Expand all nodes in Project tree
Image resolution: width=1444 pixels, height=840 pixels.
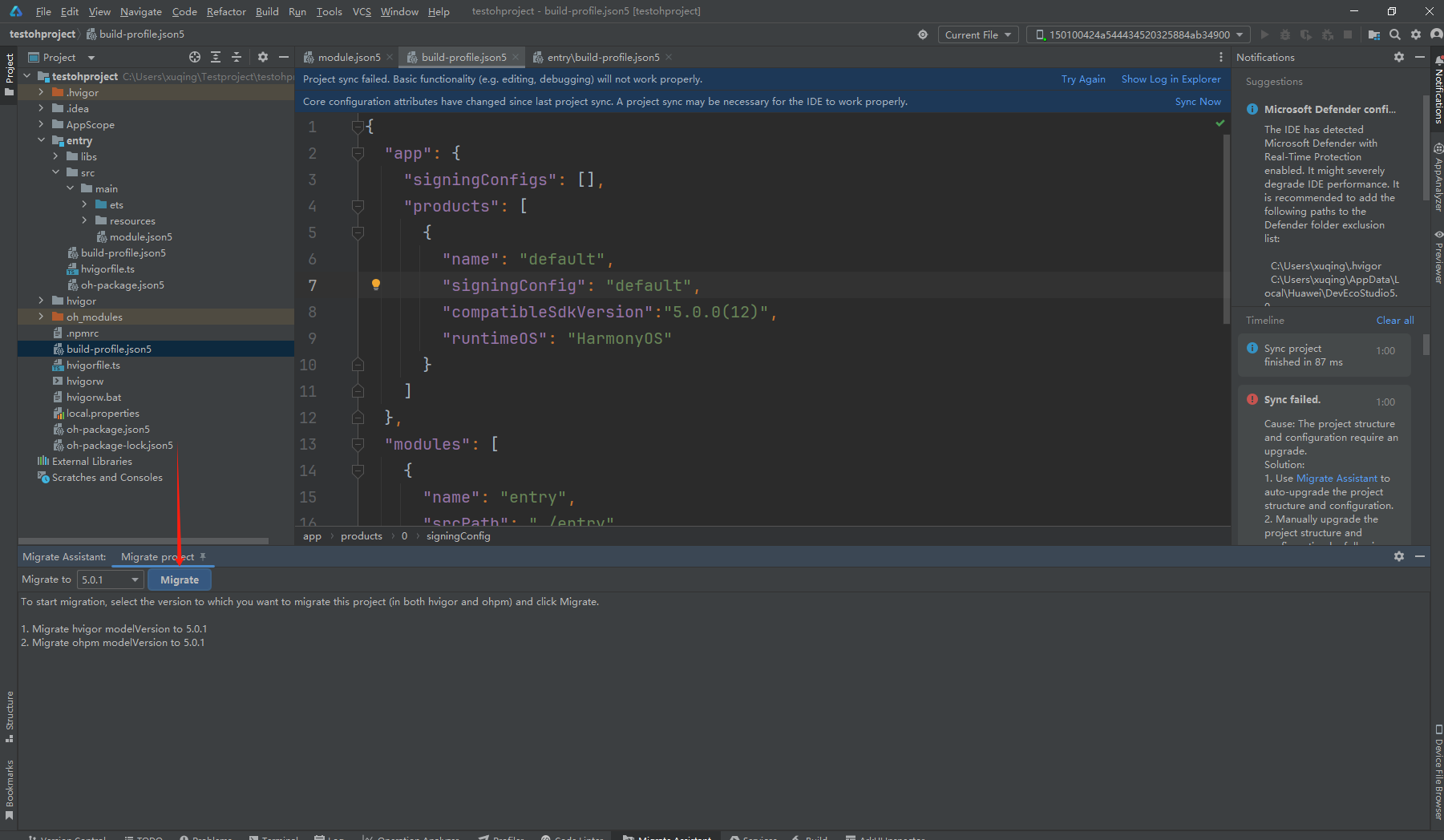[x=216, y=57]
